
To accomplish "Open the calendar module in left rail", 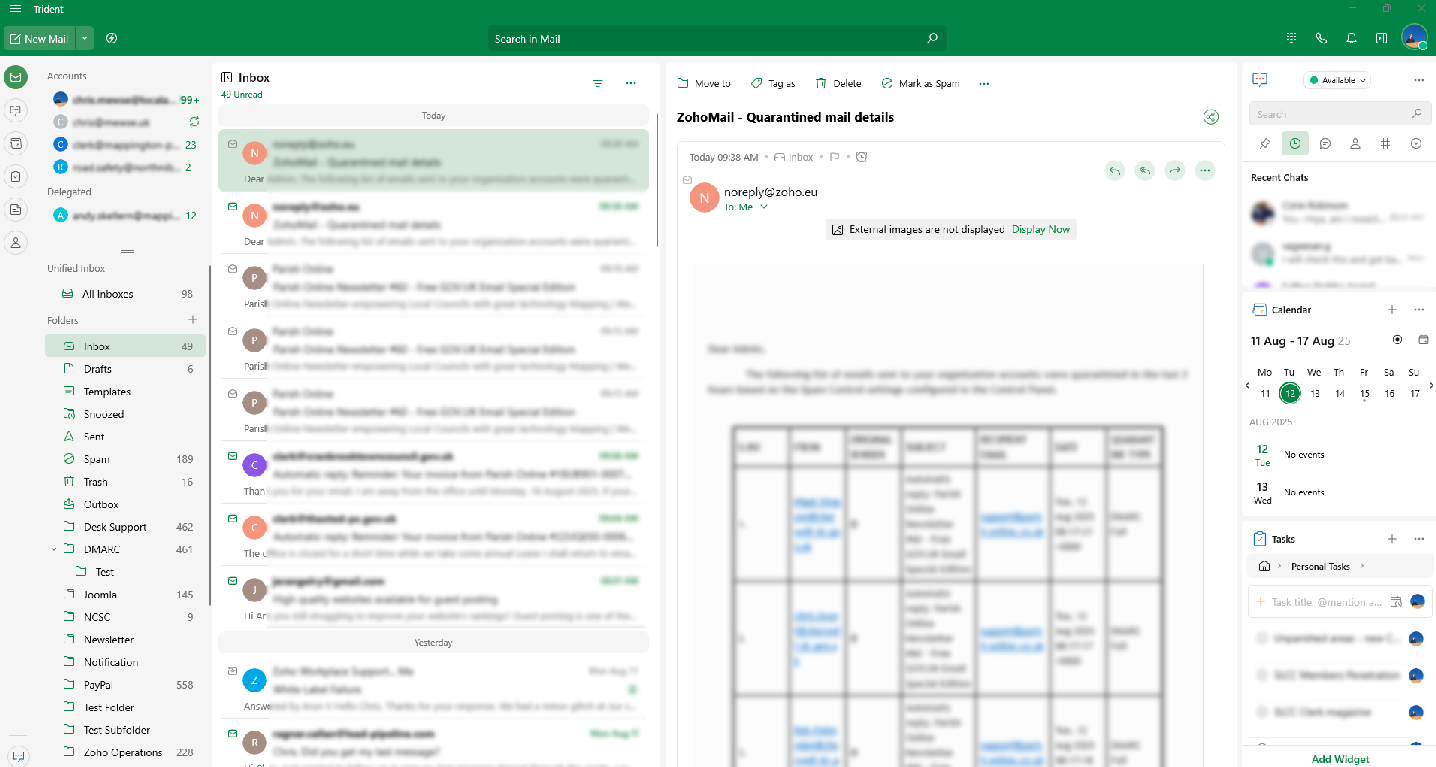I will point(15,143).
